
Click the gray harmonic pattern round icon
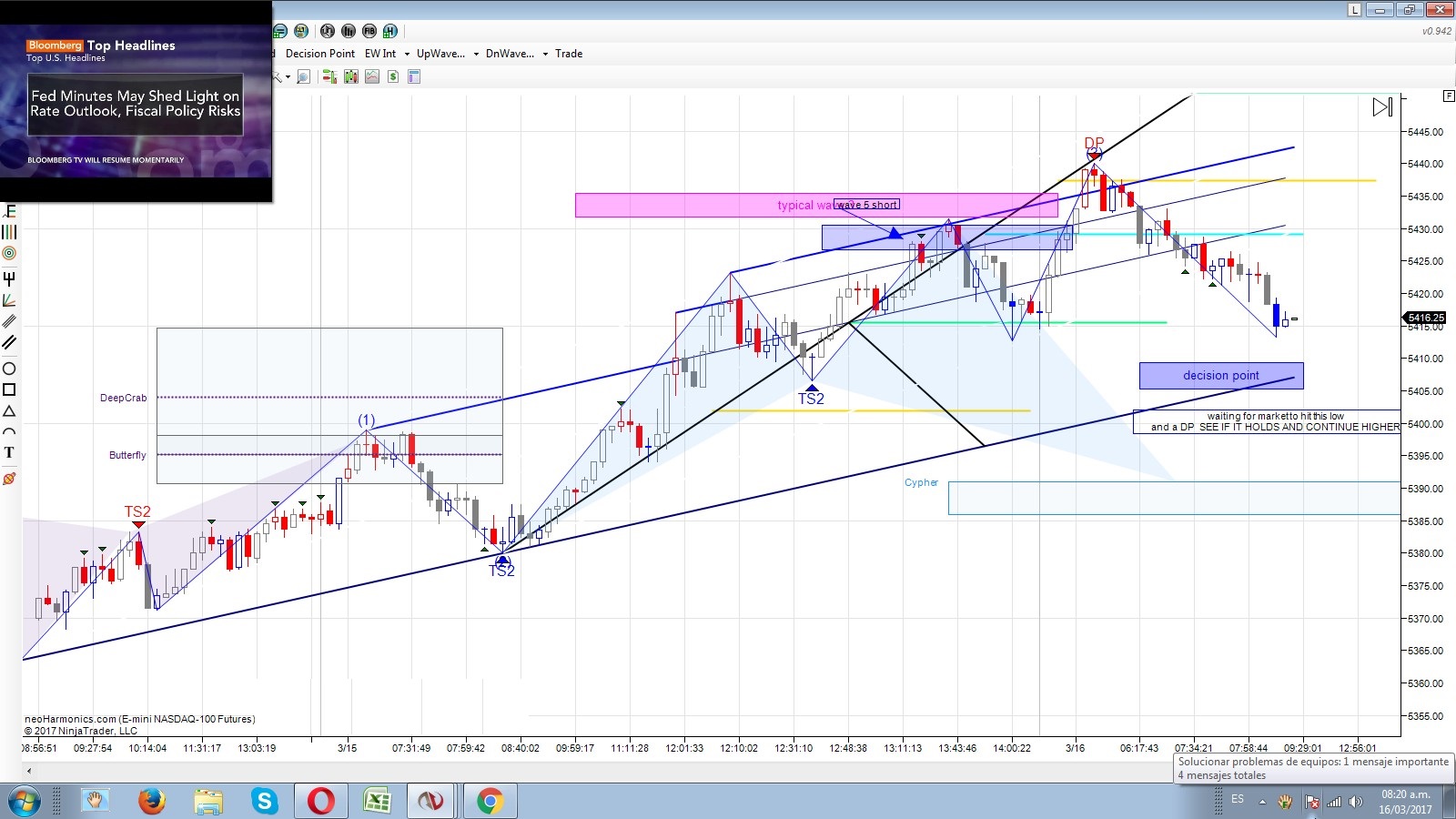327,31
